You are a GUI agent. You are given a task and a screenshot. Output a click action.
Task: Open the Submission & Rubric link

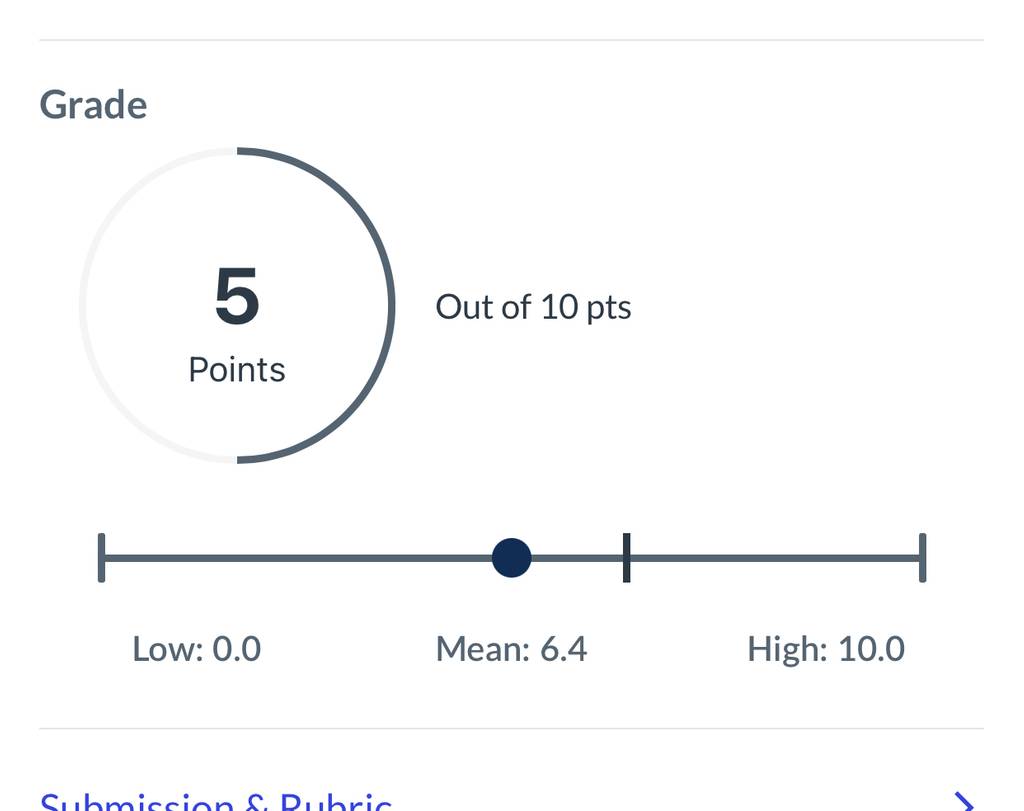216,801
